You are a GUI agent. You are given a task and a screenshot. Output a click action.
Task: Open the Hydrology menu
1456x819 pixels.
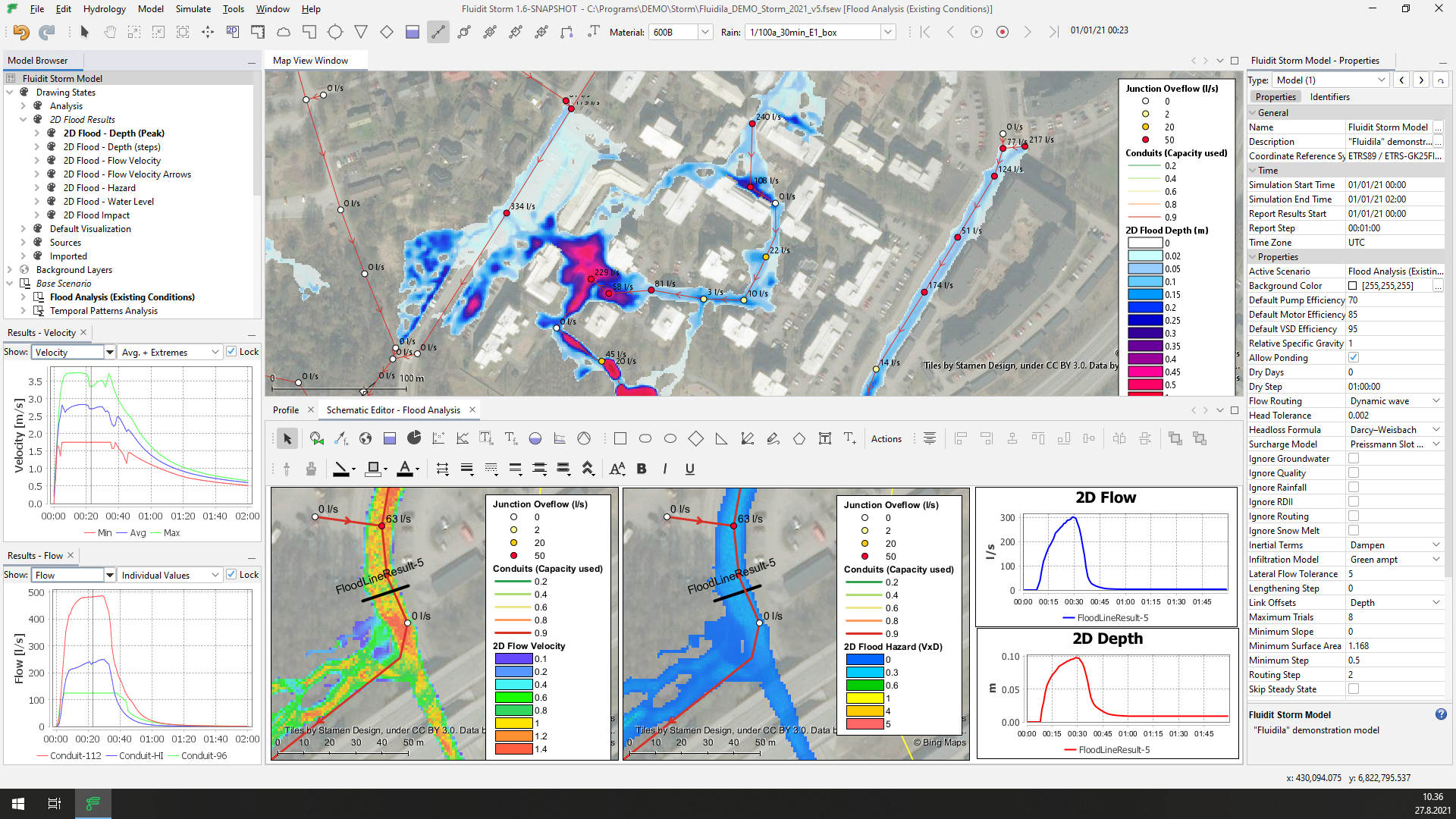[104, 9]
